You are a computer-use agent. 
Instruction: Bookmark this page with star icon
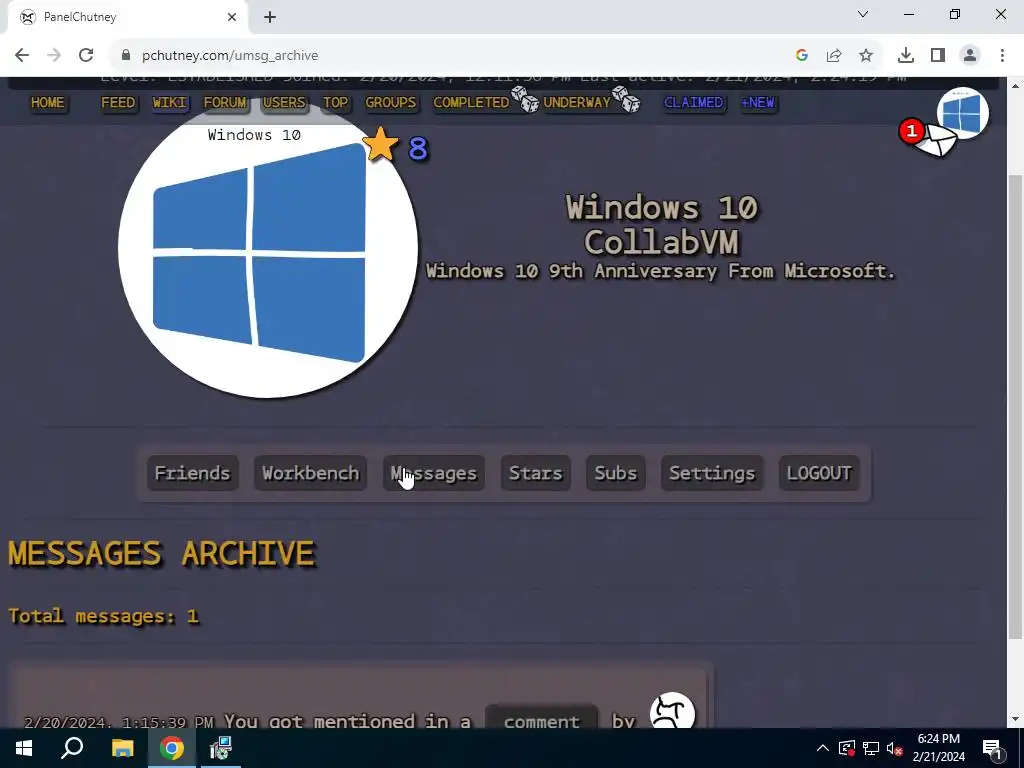[x=866, y=56]
